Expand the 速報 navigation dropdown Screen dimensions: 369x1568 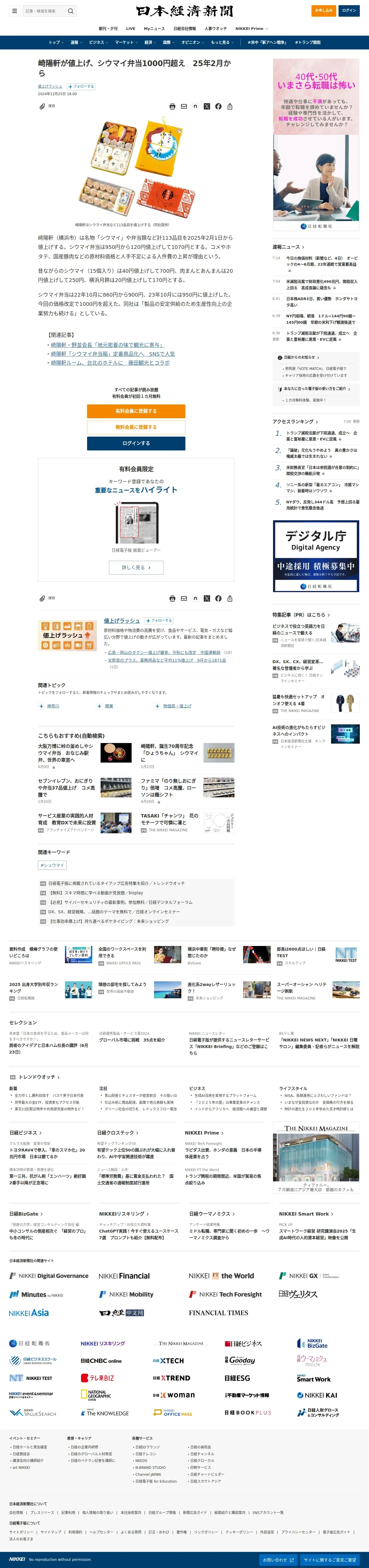[x=76, y=43]
